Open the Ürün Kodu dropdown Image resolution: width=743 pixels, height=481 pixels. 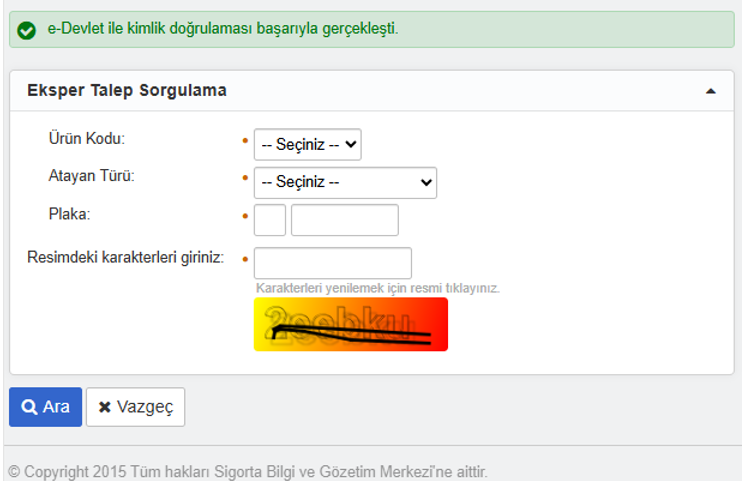(307, 144)
